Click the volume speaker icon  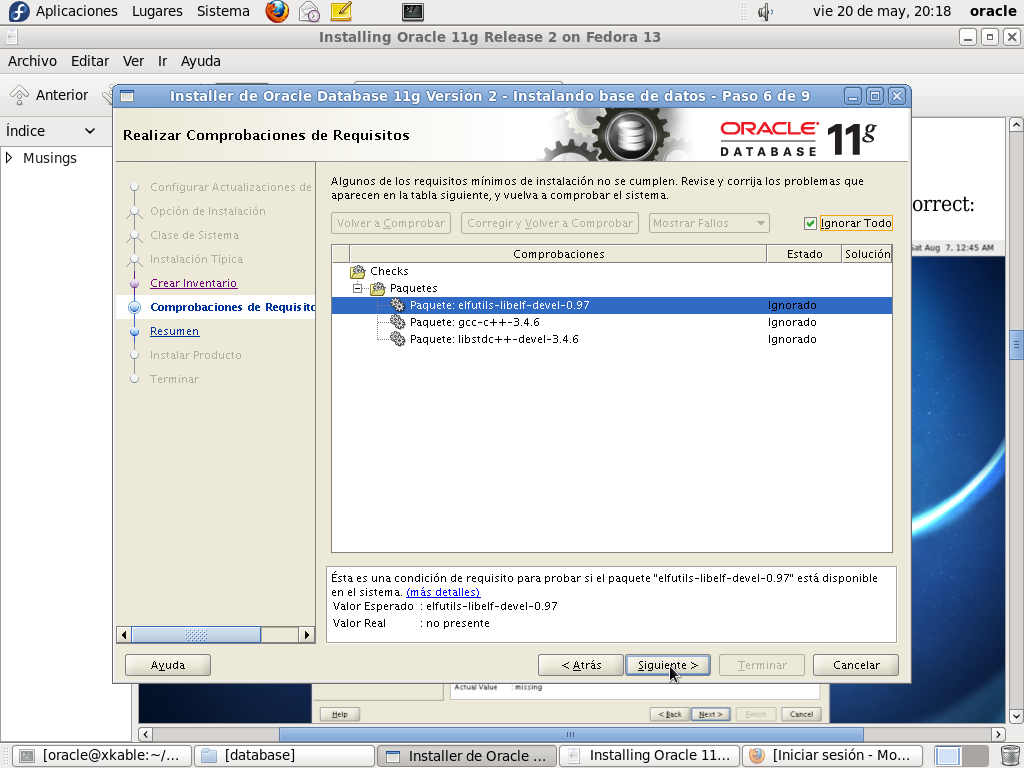[765, 12]
